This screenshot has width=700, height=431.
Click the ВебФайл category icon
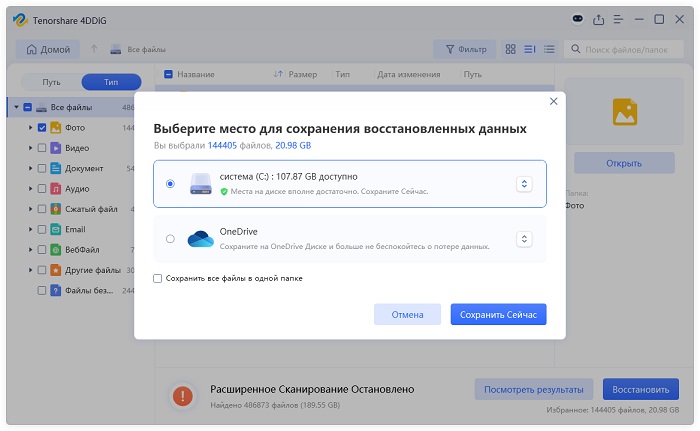pyautogui.click(x=55, y=250)
